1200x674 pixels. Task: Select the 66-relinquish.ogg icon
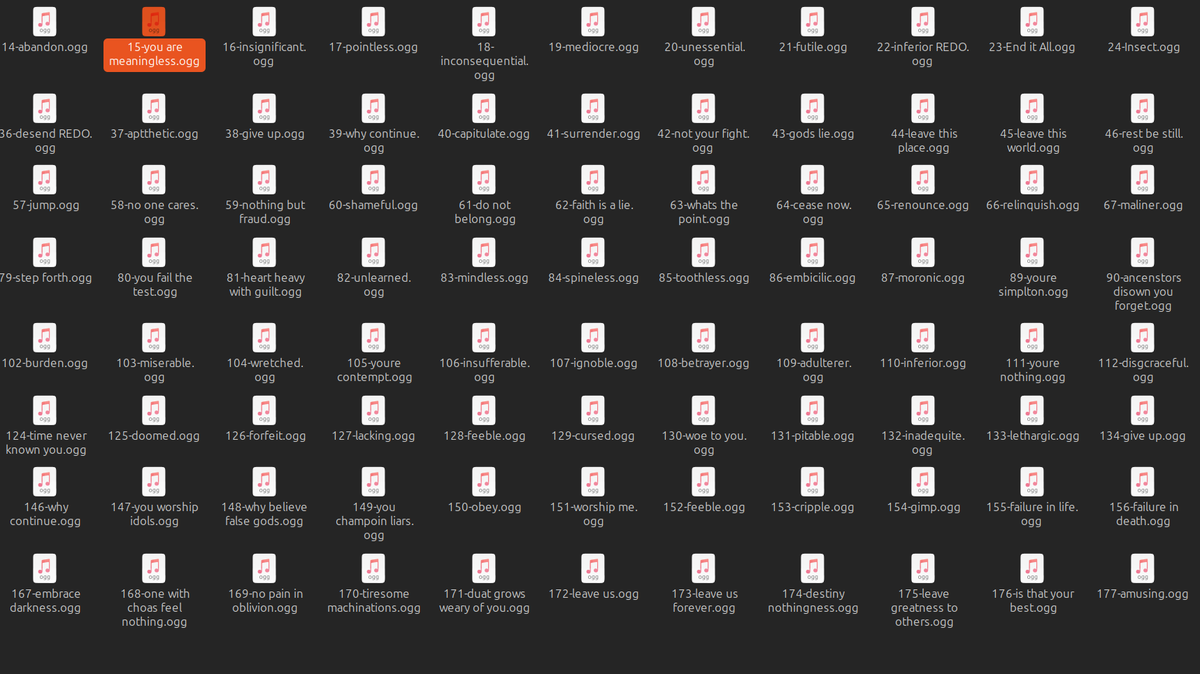pos(1033,179)
